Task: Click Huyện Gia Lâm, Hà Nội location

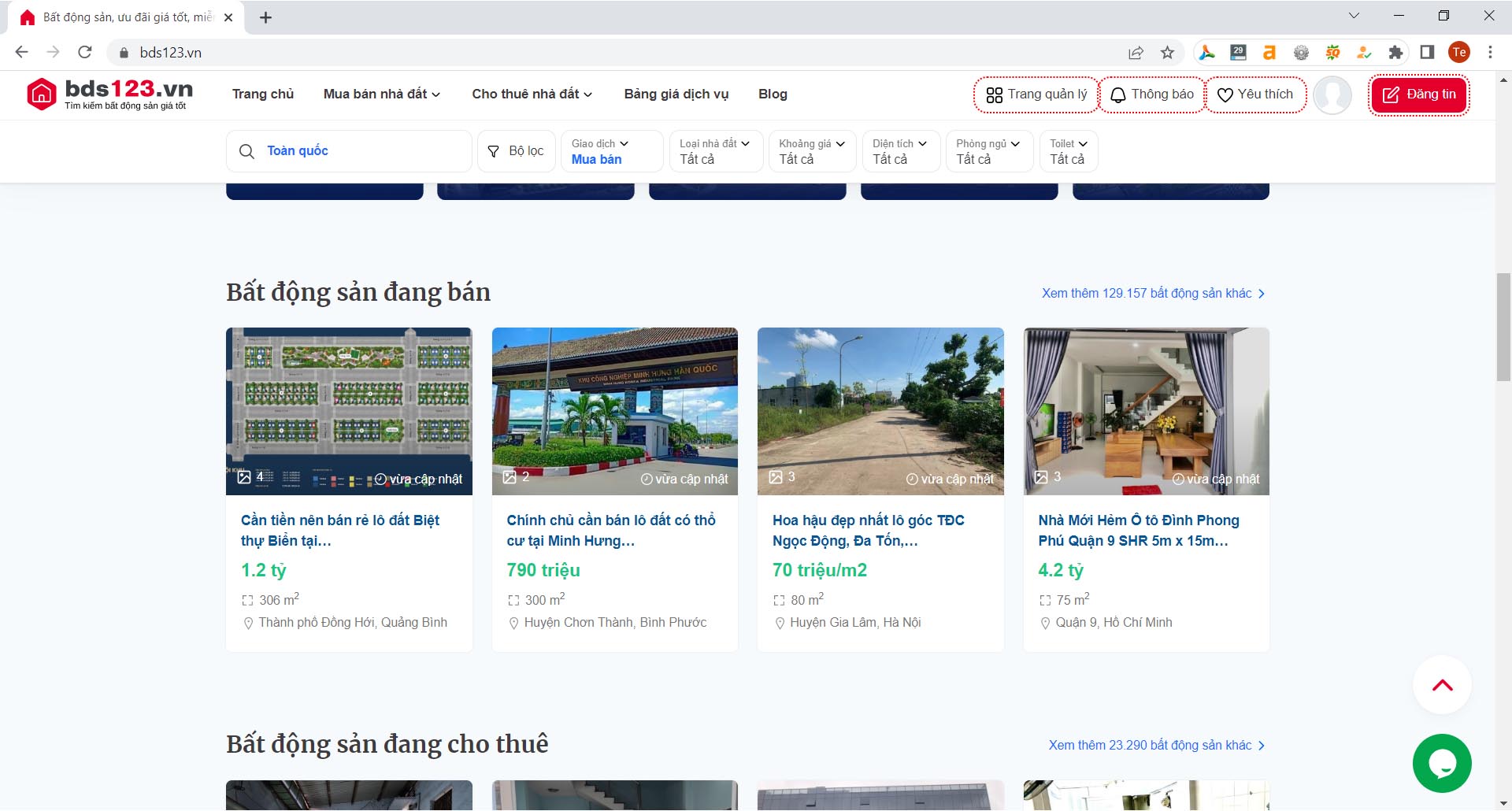Action: [855, 623]
